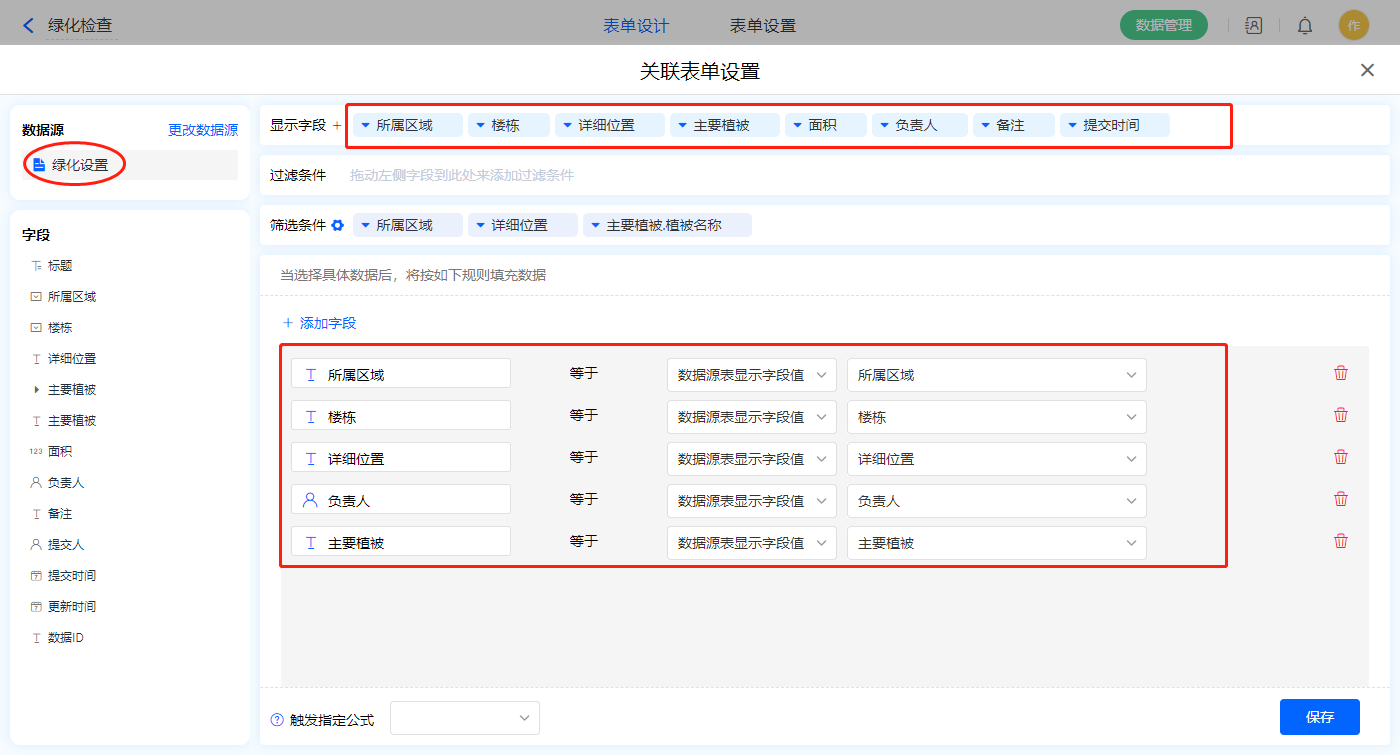Viewport: 1400px width, 755px height.
Task: Go back using the top-left arrow
Action: [28, 26]
